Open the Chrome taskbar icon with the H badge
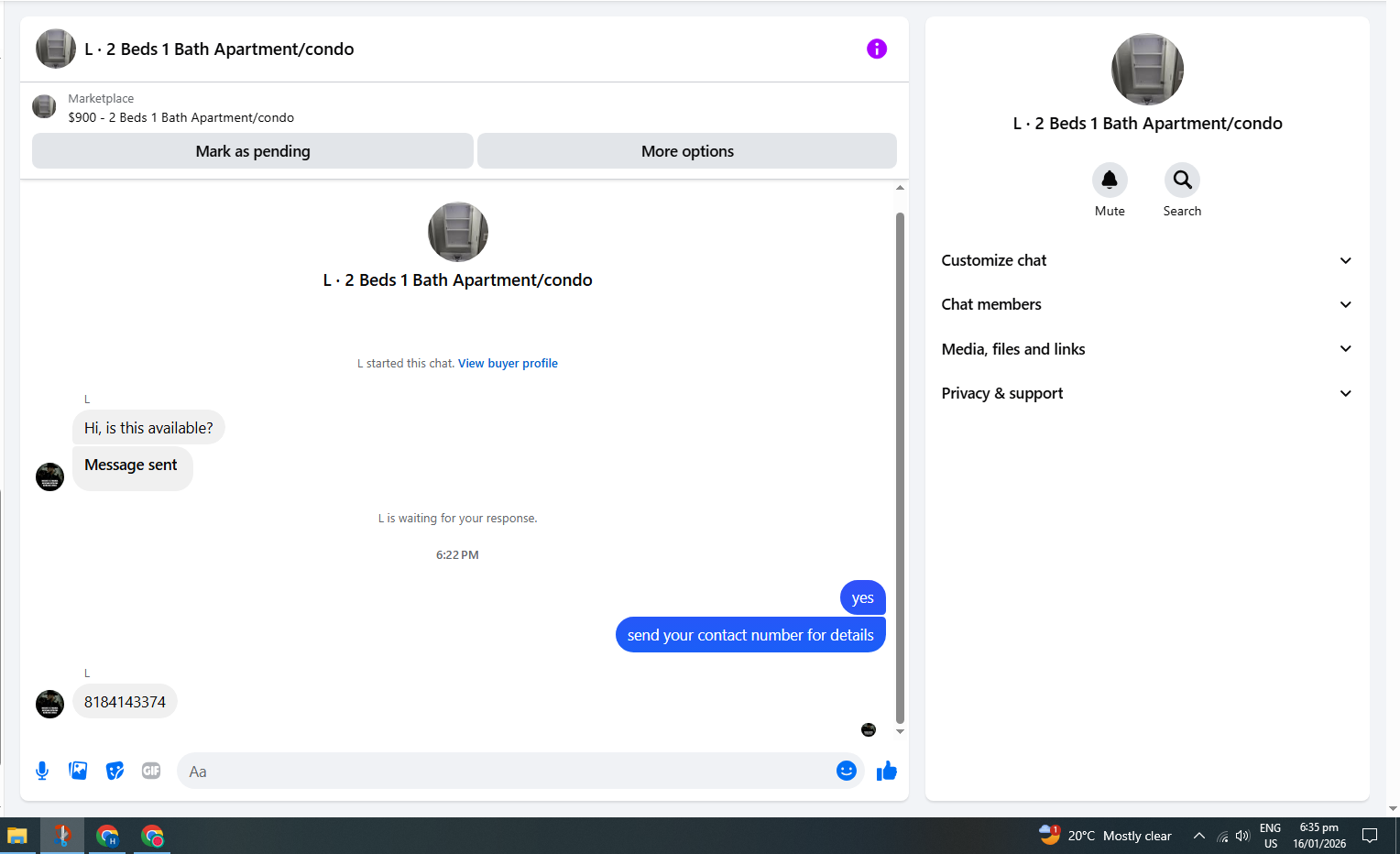Viewport: 1400px width, 854px height. click(x=107, y=836)
